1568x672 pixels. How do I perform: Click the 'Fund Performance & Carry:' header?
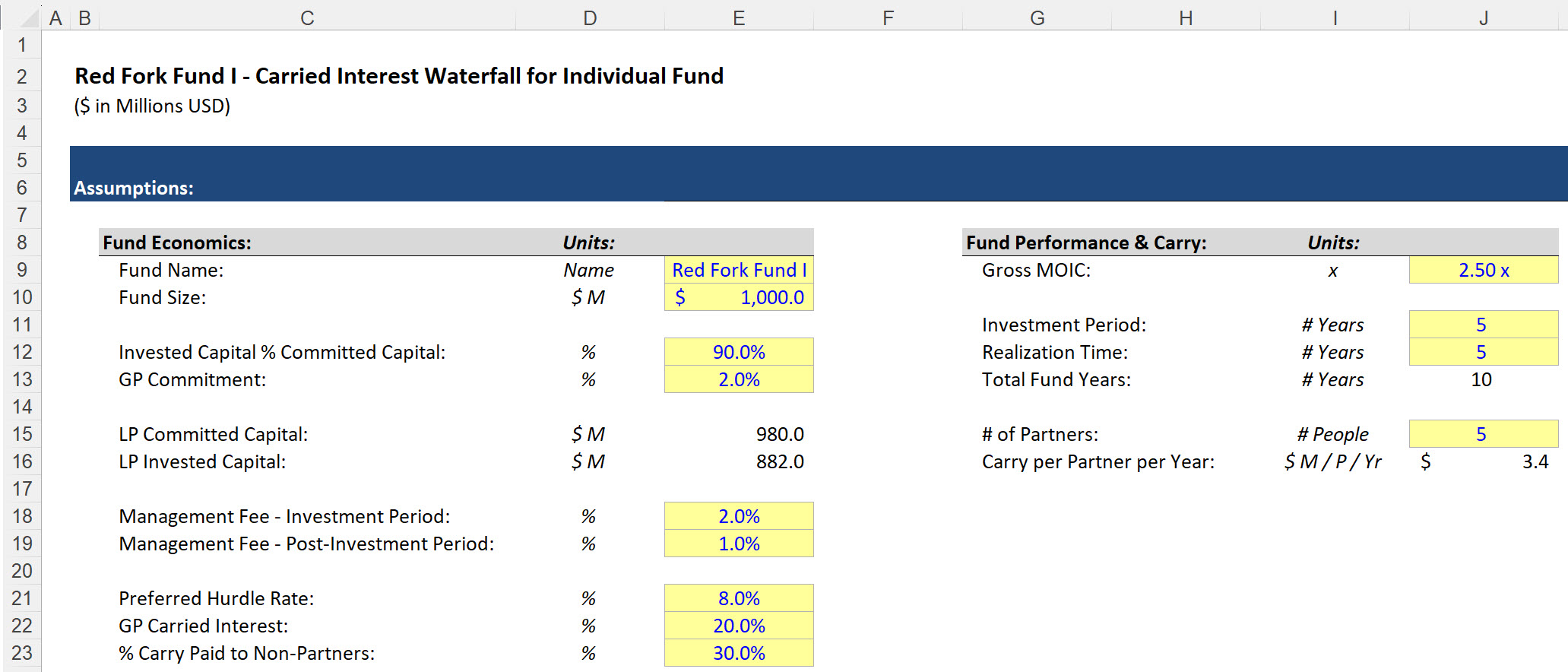[1086, 242]
